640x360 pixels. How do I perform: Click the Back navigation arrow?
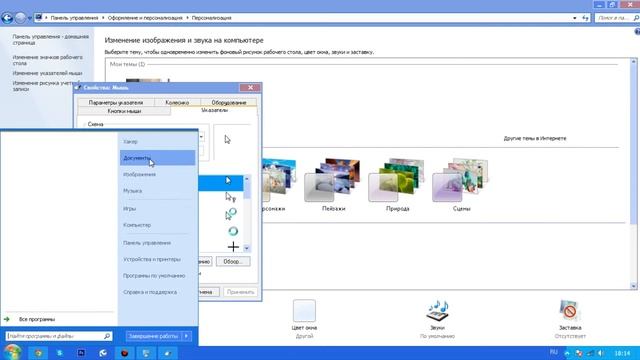point(7,18)
